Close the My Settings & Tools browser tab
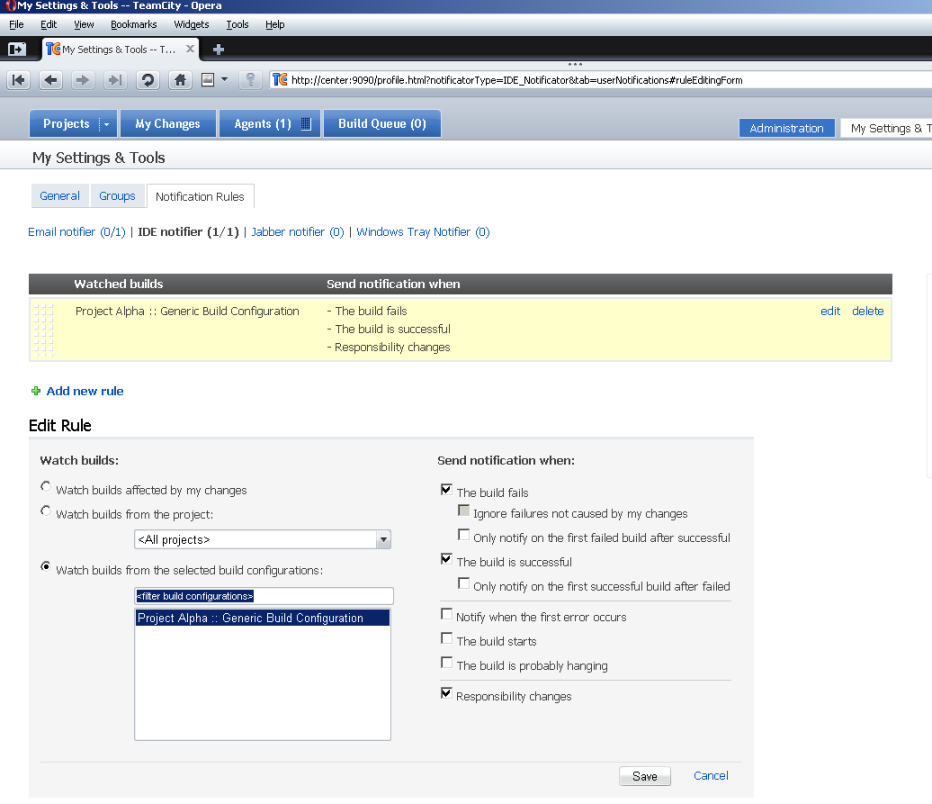The height and width of the screenshot is (804, 932). 189,49
